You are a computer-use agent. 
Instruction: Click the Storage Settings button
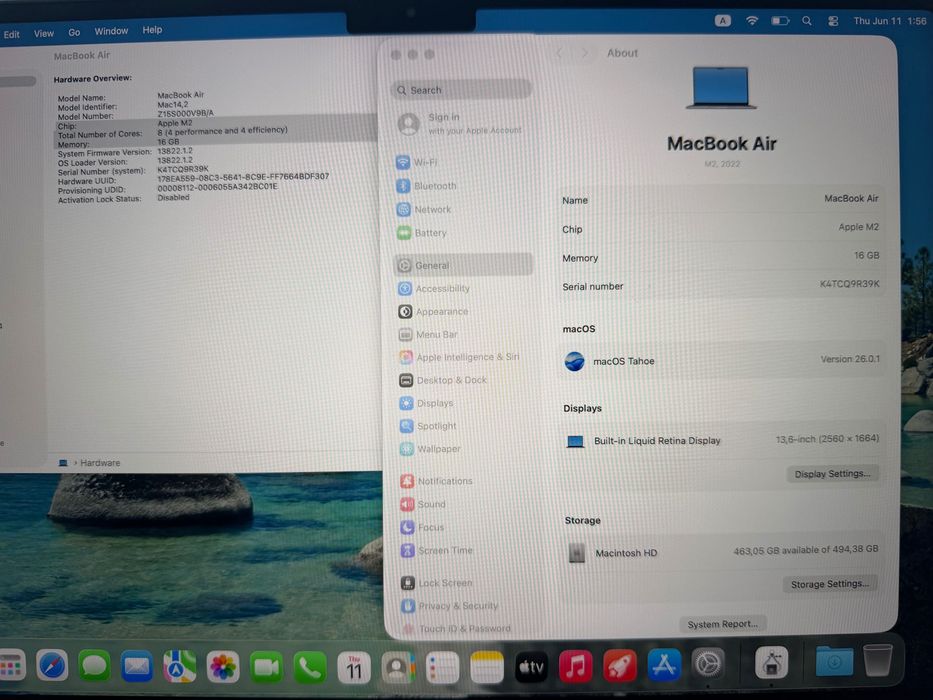(x=829, y=584)
